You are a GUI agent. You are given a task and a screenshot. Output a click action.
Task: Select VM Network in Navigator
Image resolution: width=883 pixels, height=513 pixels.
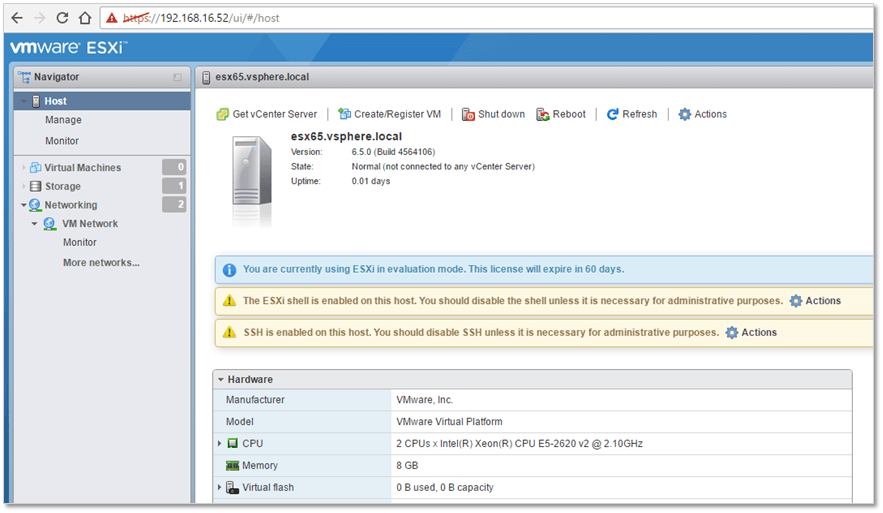click(90, 224)
